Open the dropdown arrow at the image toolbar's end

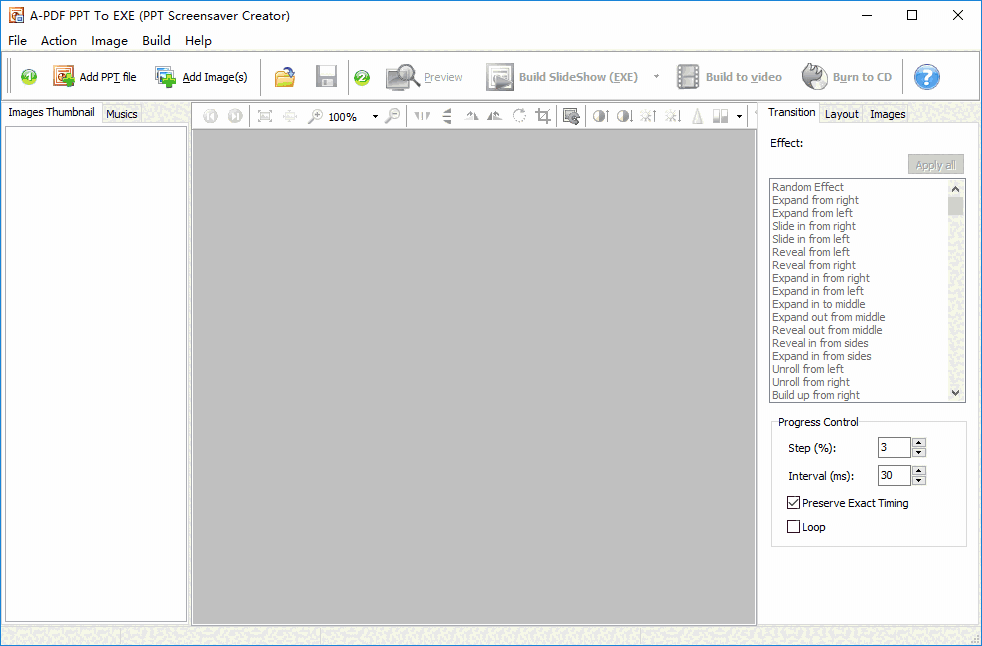739,117
